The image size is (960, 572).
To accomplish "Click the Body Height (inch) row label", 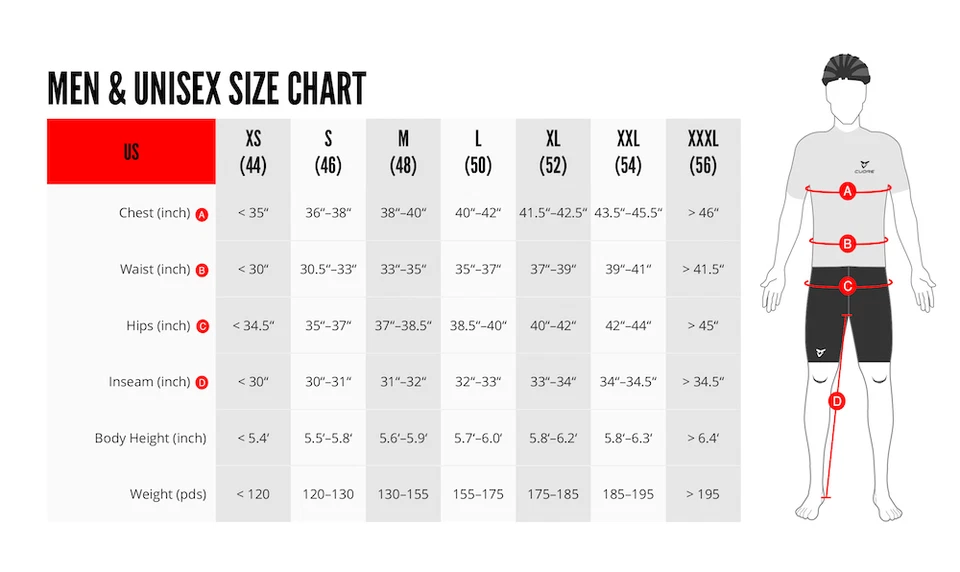I will pos(150,438).
